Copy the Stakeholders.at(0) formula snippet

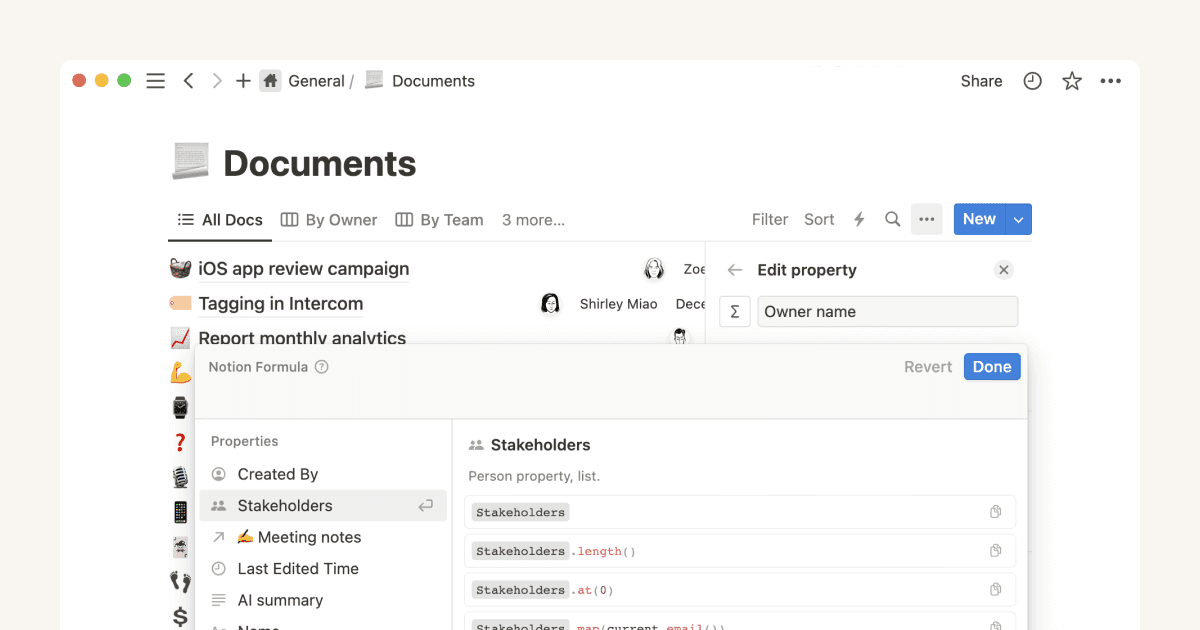pos(996,589)
